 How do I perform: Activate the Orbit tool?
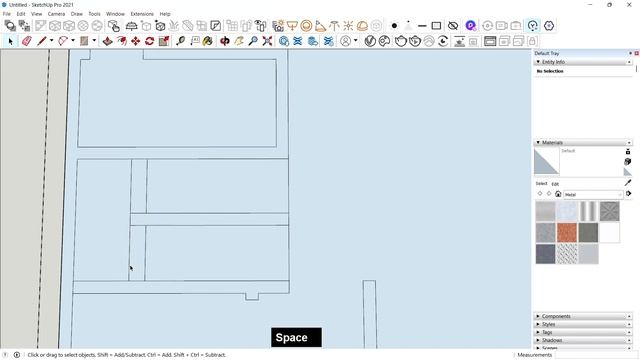(224, 41)
